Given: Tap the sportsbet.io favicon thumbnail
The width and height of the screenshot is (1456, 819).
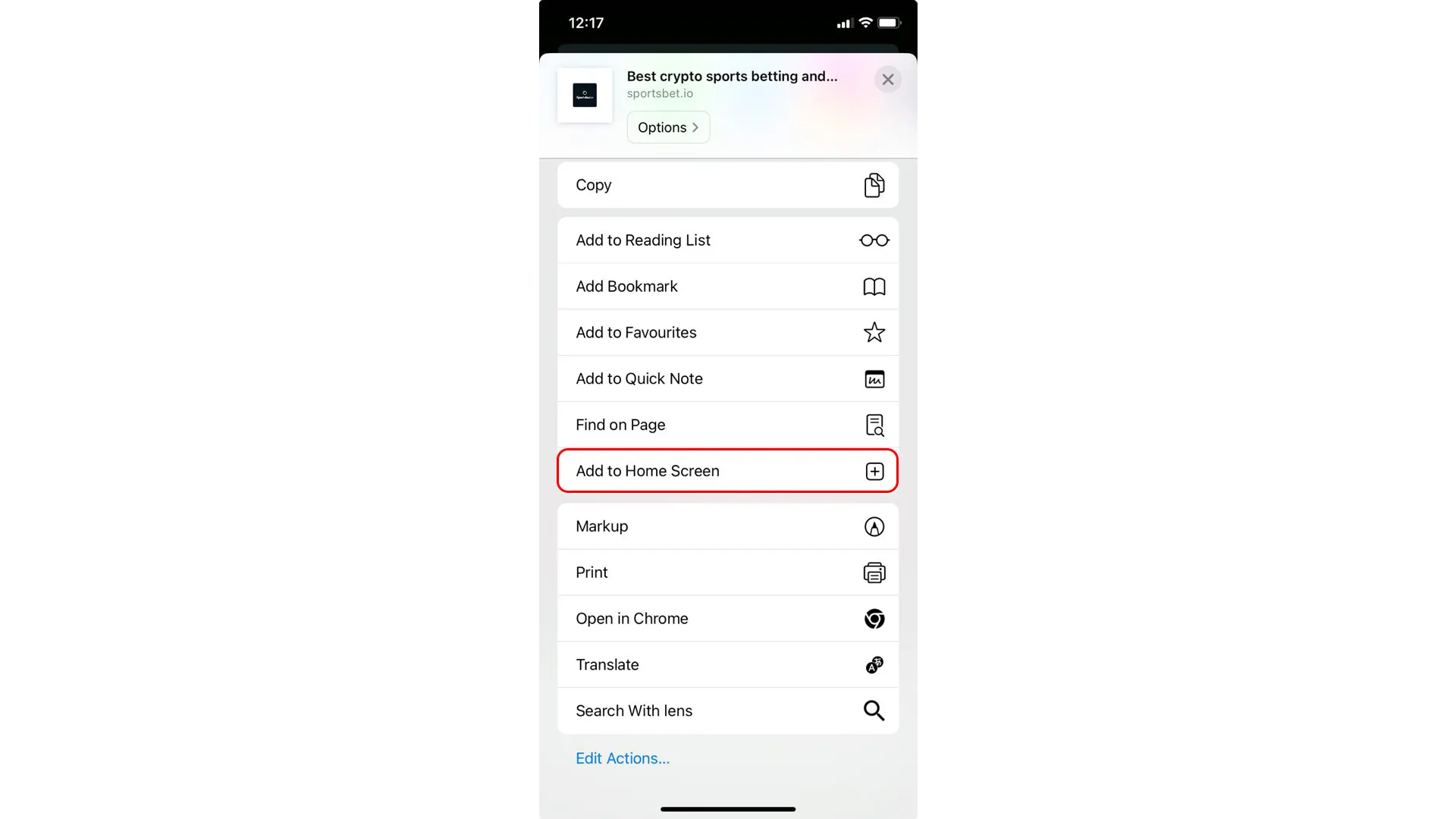Looking at the screenshot, I should [x=584, y=95].
